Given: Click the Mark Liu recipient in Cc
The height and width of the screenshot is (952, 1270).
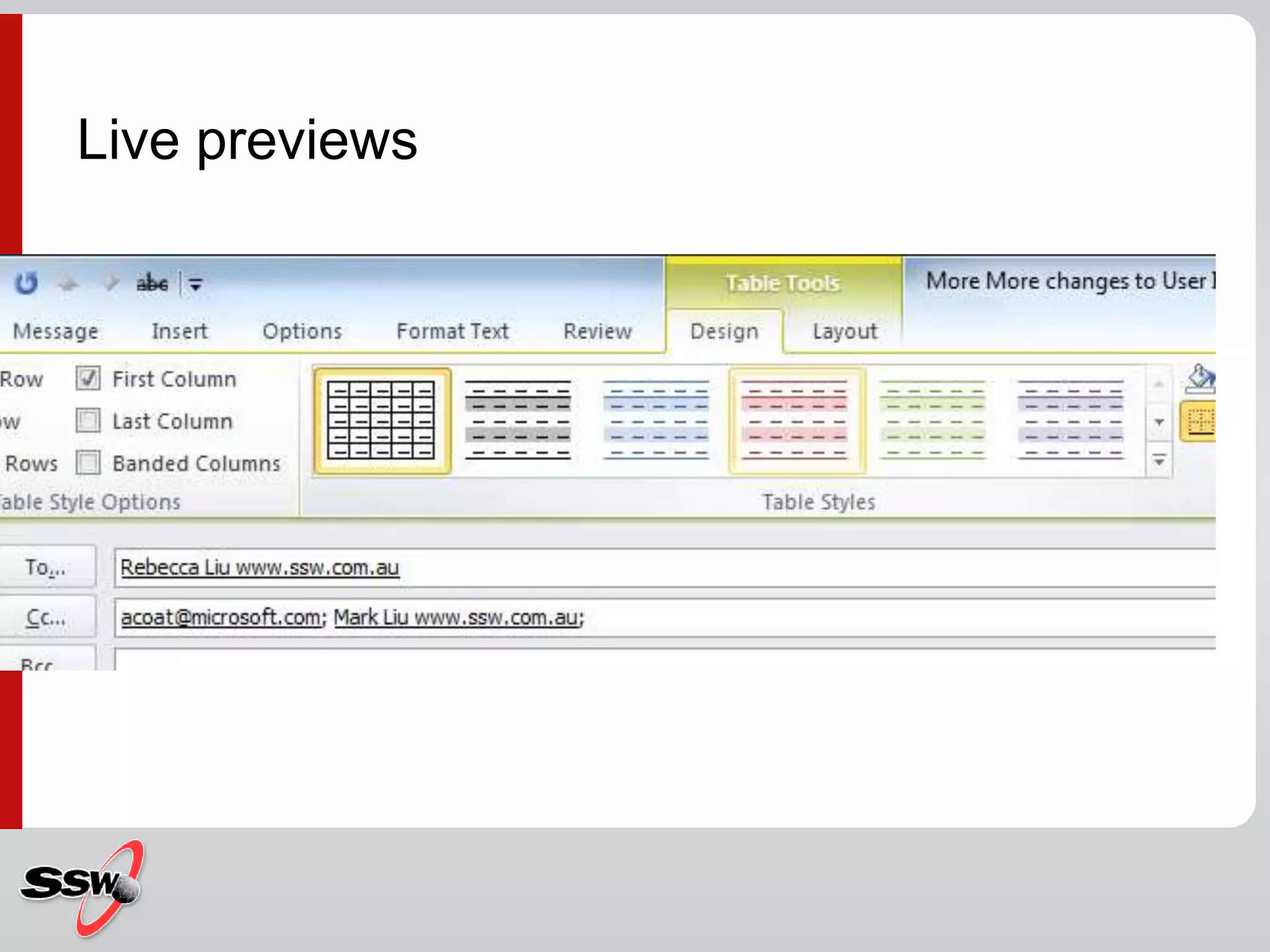Looking at the screenshot, I should coord(456,617).
